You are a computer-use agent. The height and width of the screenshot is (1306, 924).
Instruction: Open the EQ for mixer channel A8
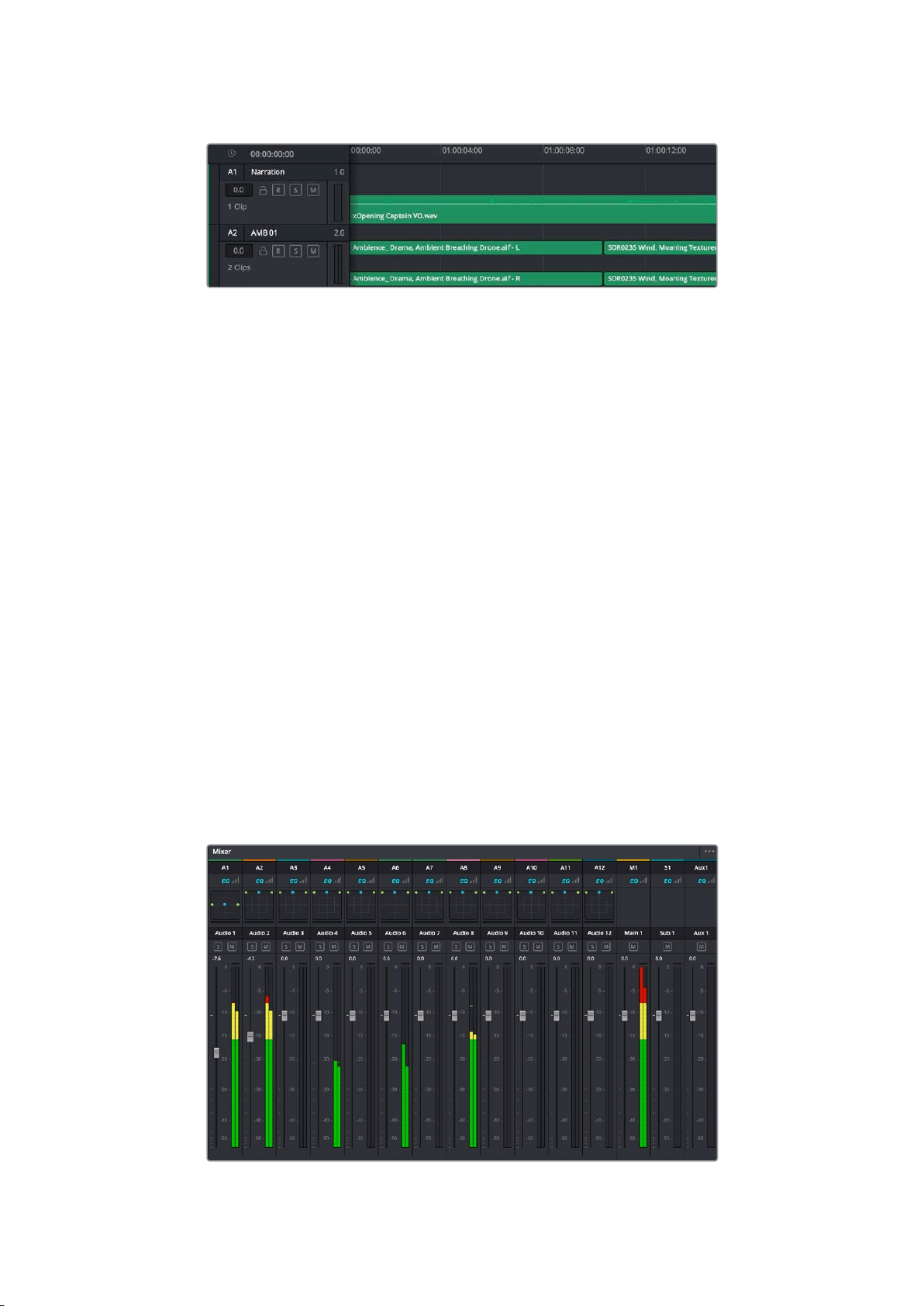tap(464, 880)
